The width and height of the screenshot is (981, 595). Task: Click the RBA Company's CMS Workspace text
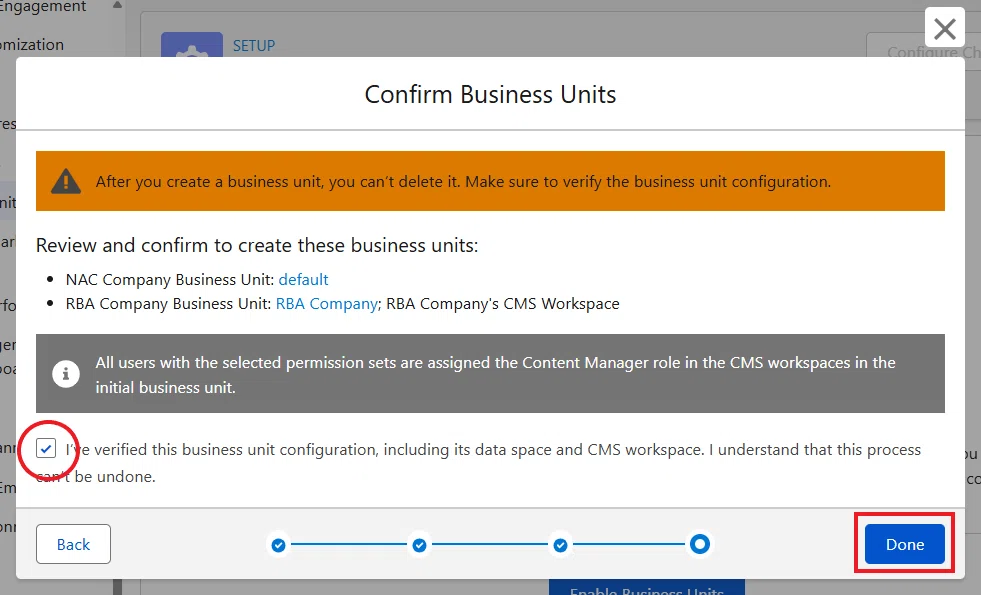tap(502, 303)
